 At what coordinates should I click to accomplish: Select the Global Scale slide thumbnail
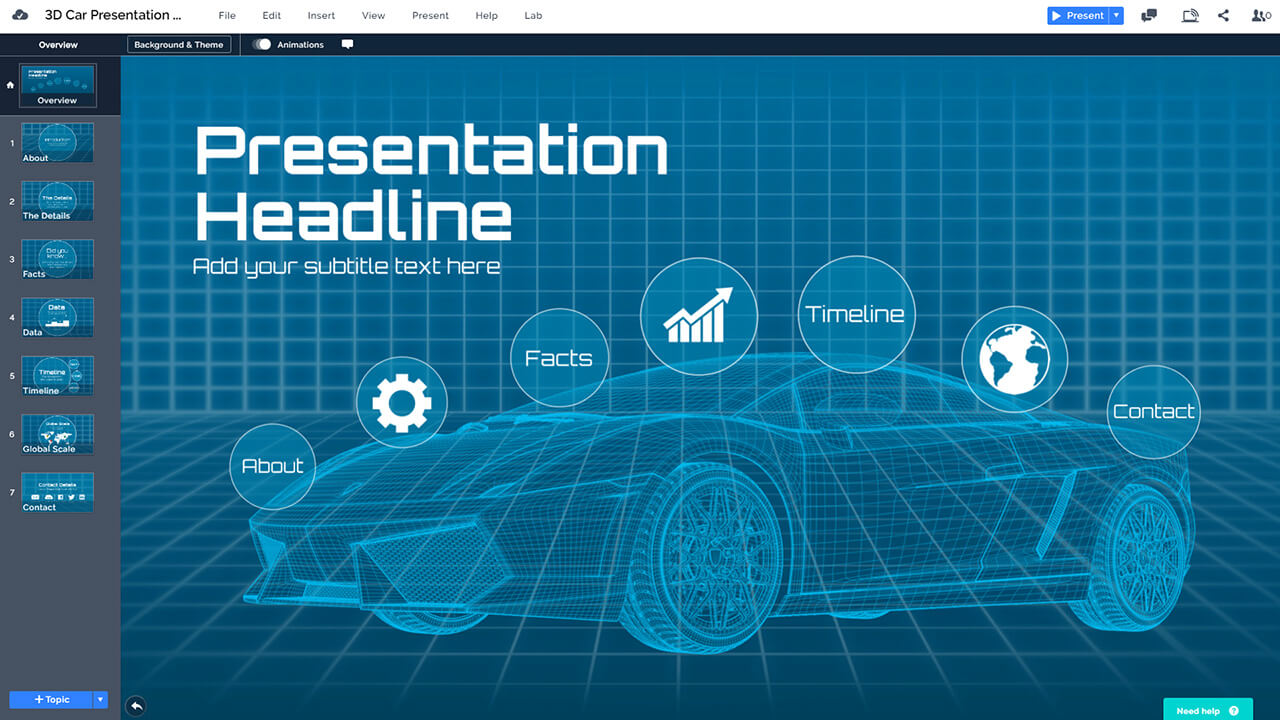tap(57, 434)
